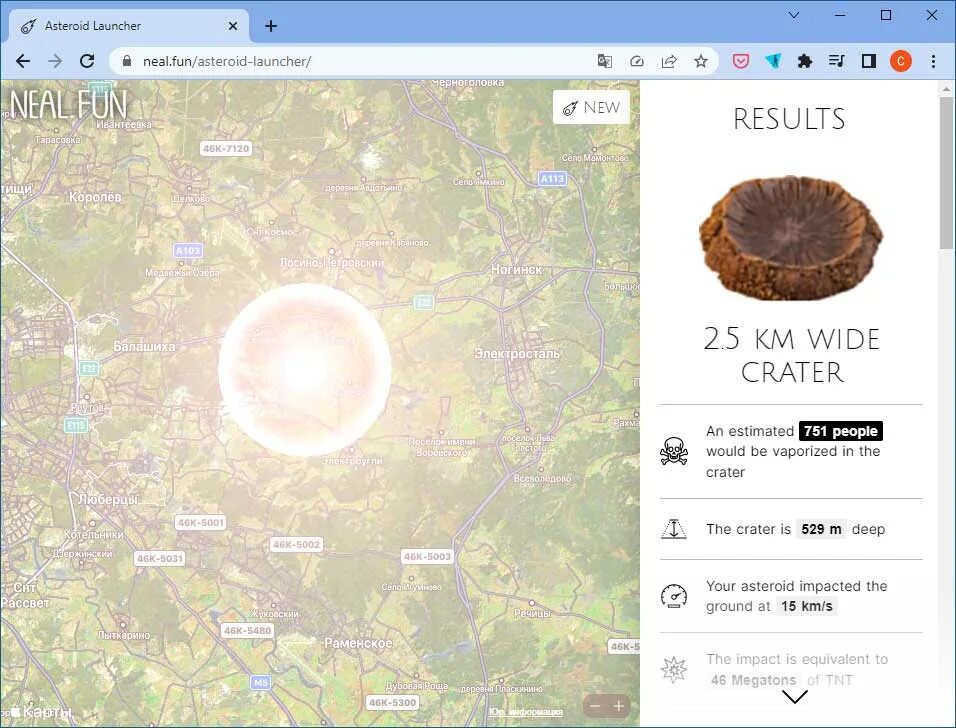Toggle the Chrome side panel
This screenshot has height=728, width=956.
[x=868, y=61]
